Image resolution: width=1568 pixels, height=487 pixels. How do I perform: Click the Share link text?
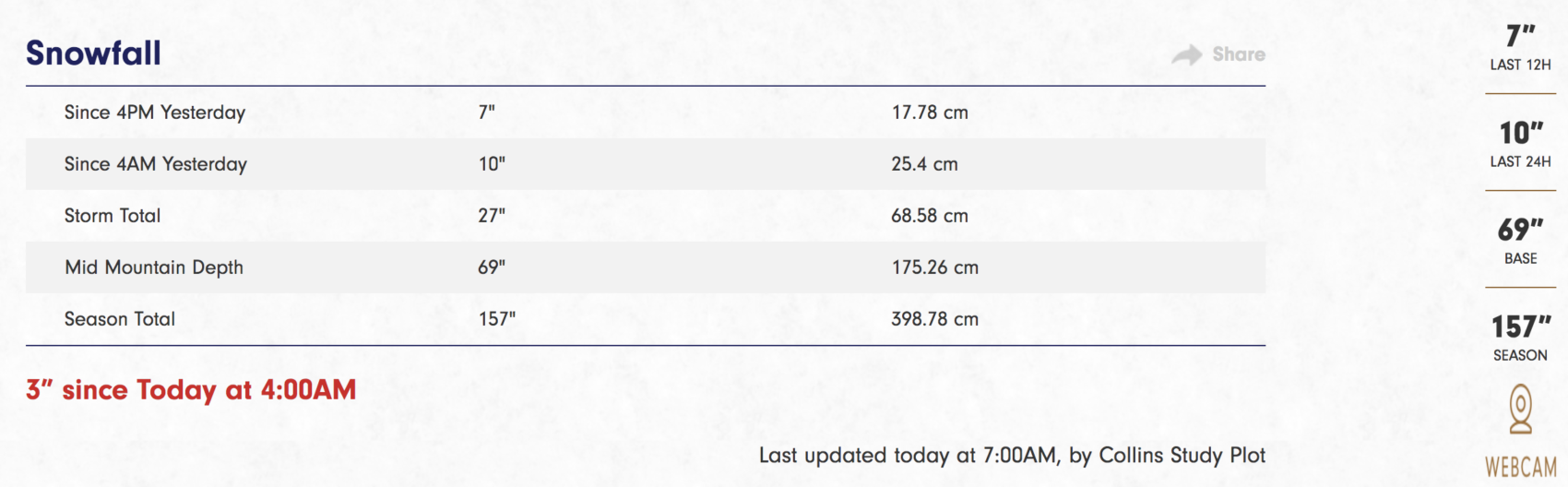coord(1239,54)
